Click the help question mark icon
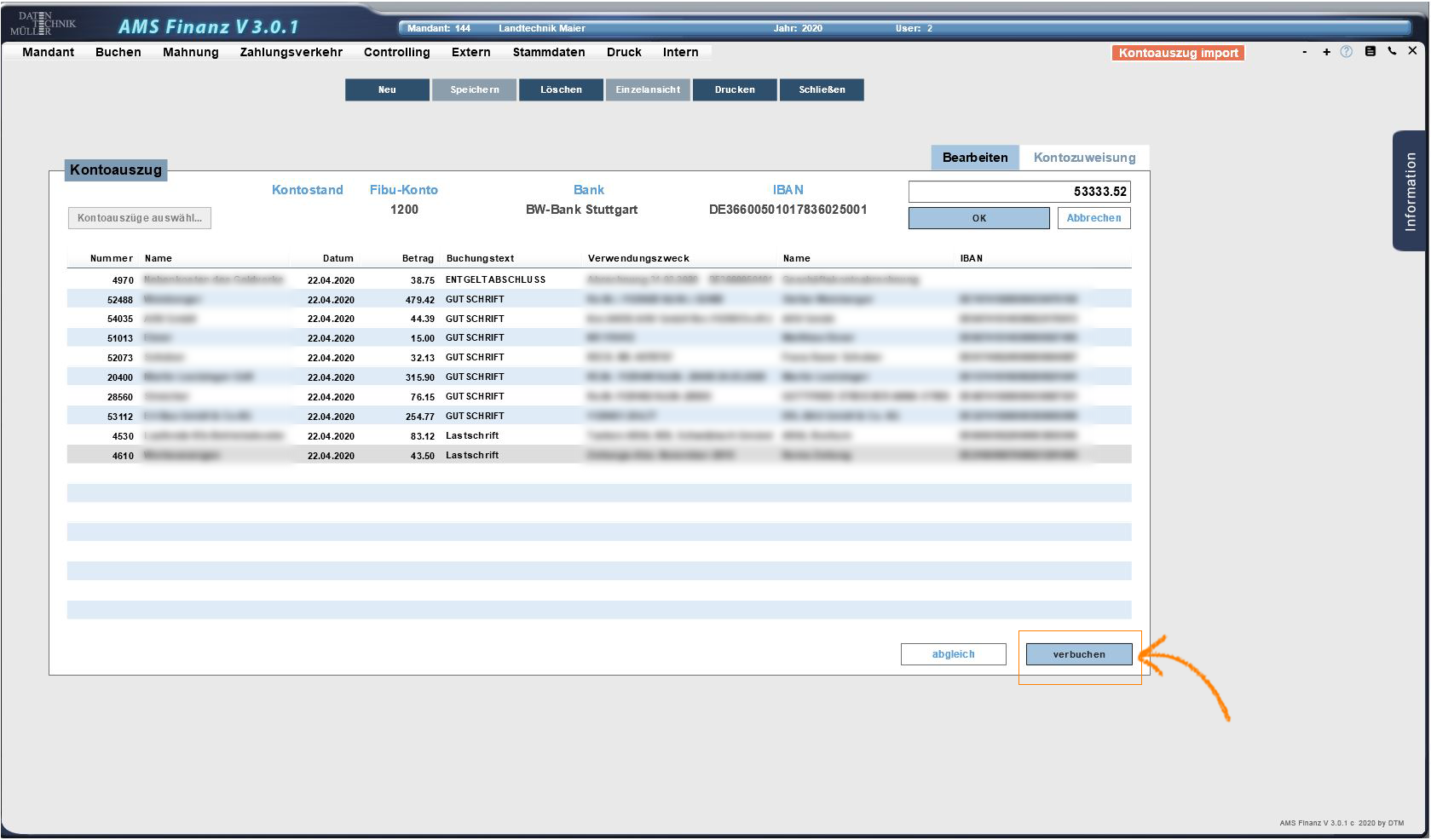Screen dimensions: 1431x840 point(1347,52)
